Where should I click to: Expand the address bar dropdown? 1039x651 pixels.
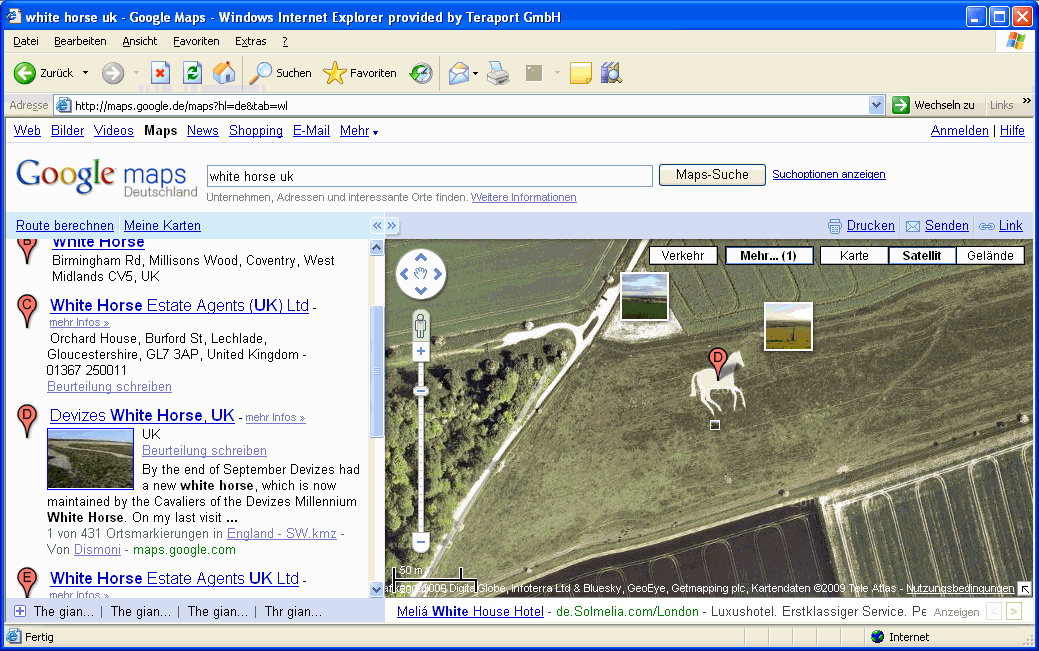877,105
